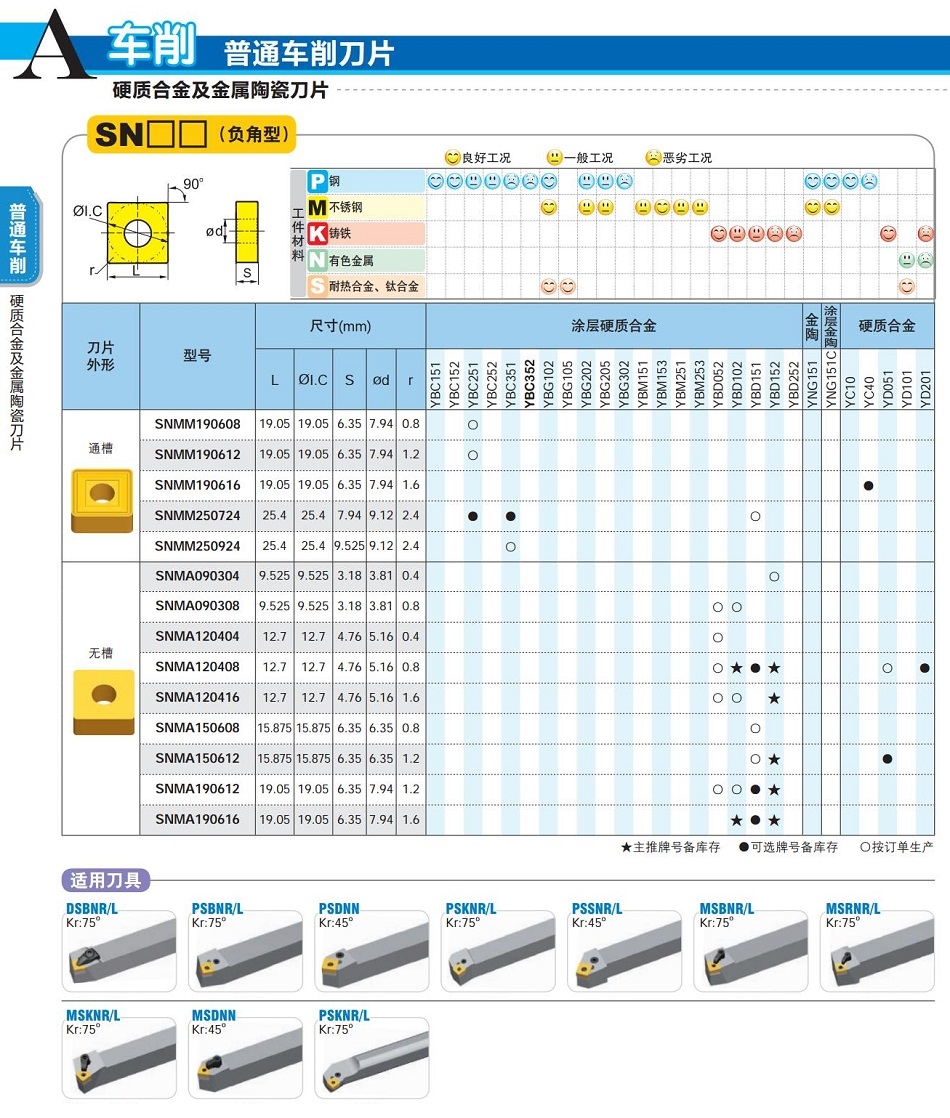950x1118 pixels.
Task: Click the 型号 column header
Action: (x=197, y=356)
